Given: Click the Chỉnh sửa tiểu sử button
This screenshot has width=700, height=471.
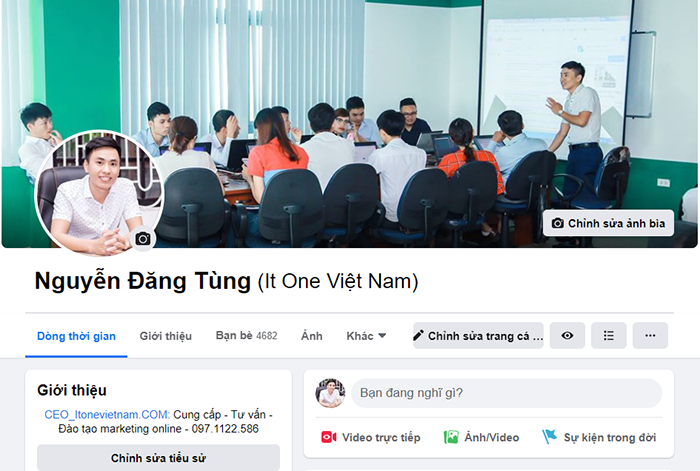Looking at the screenshot, I should 158,458.
